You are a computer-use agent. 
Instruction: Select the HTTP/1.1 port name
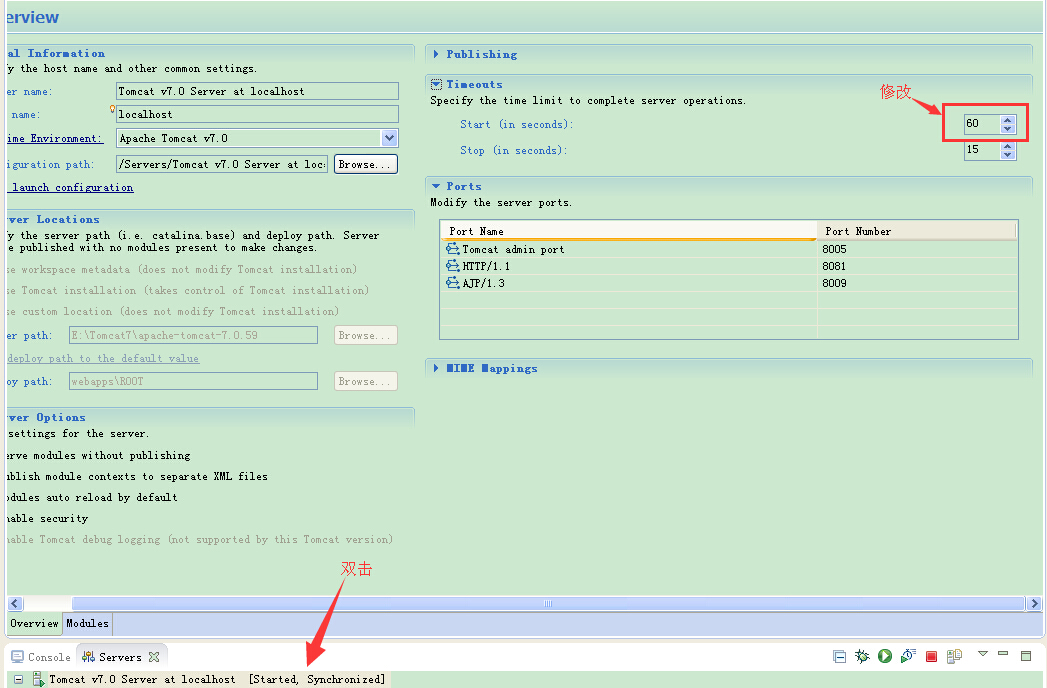coord(486,266)
